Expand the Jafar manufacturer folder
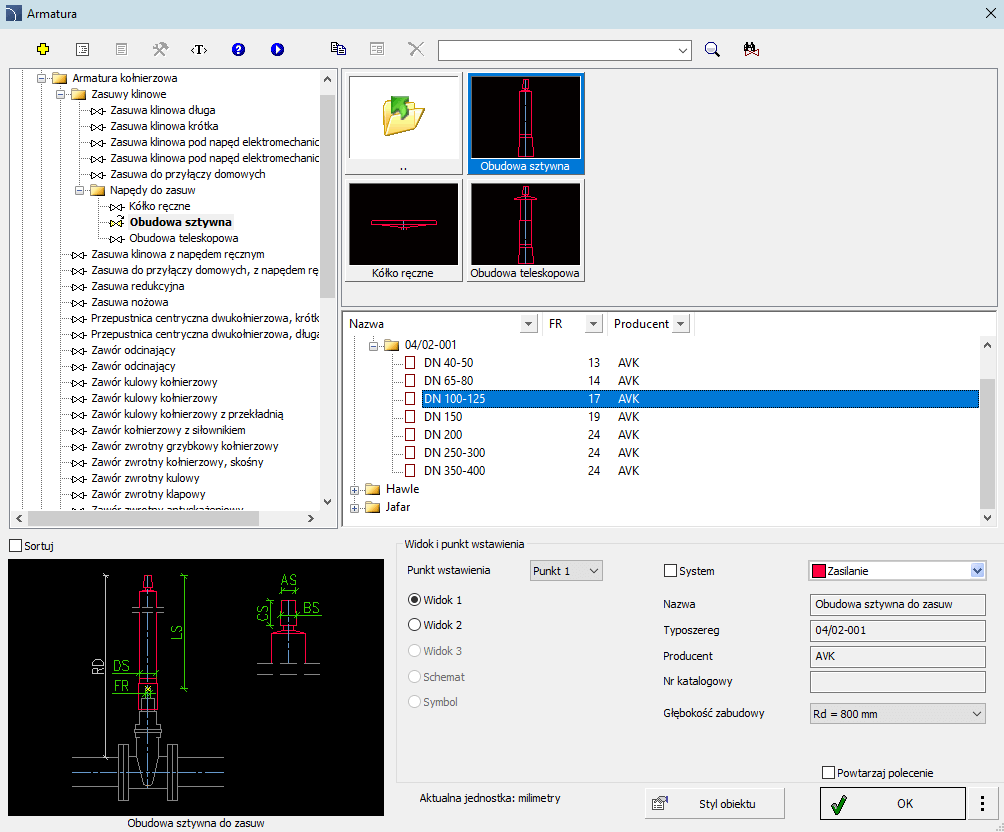The image size is (1004, 832). (x=354, y=508)
